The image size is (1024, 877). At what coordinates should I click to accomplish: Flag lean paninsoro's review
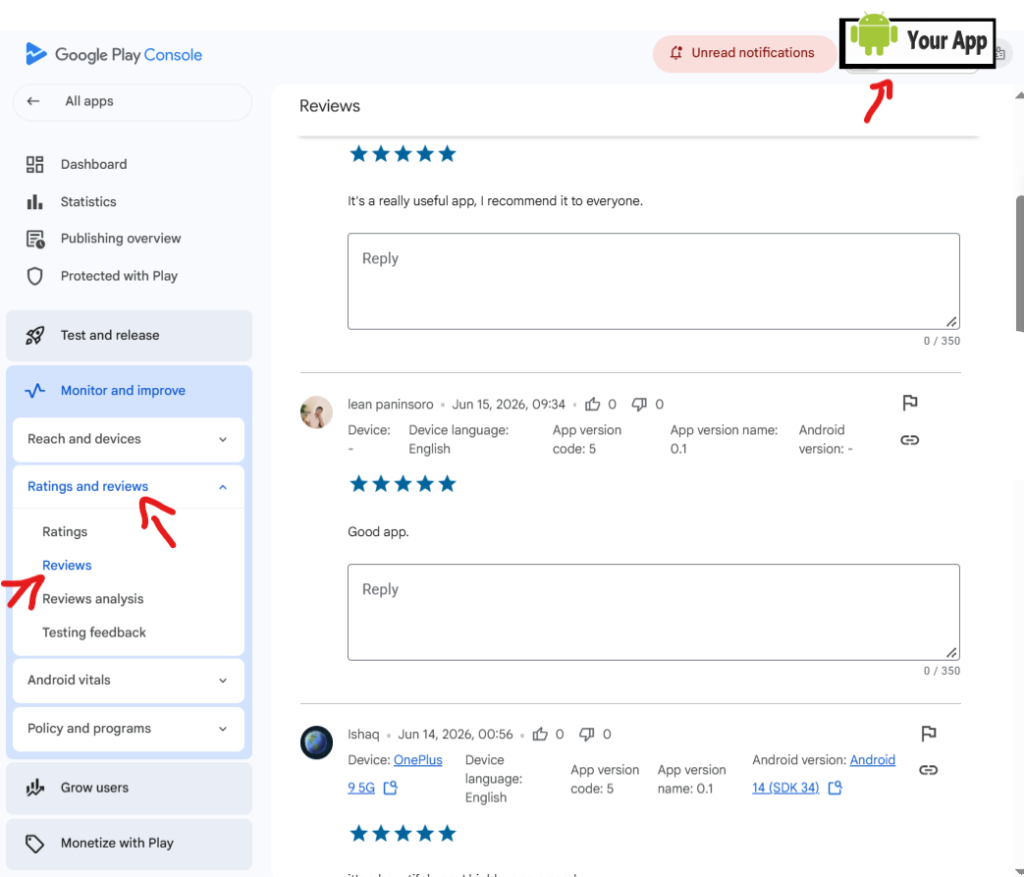[910, 402]
